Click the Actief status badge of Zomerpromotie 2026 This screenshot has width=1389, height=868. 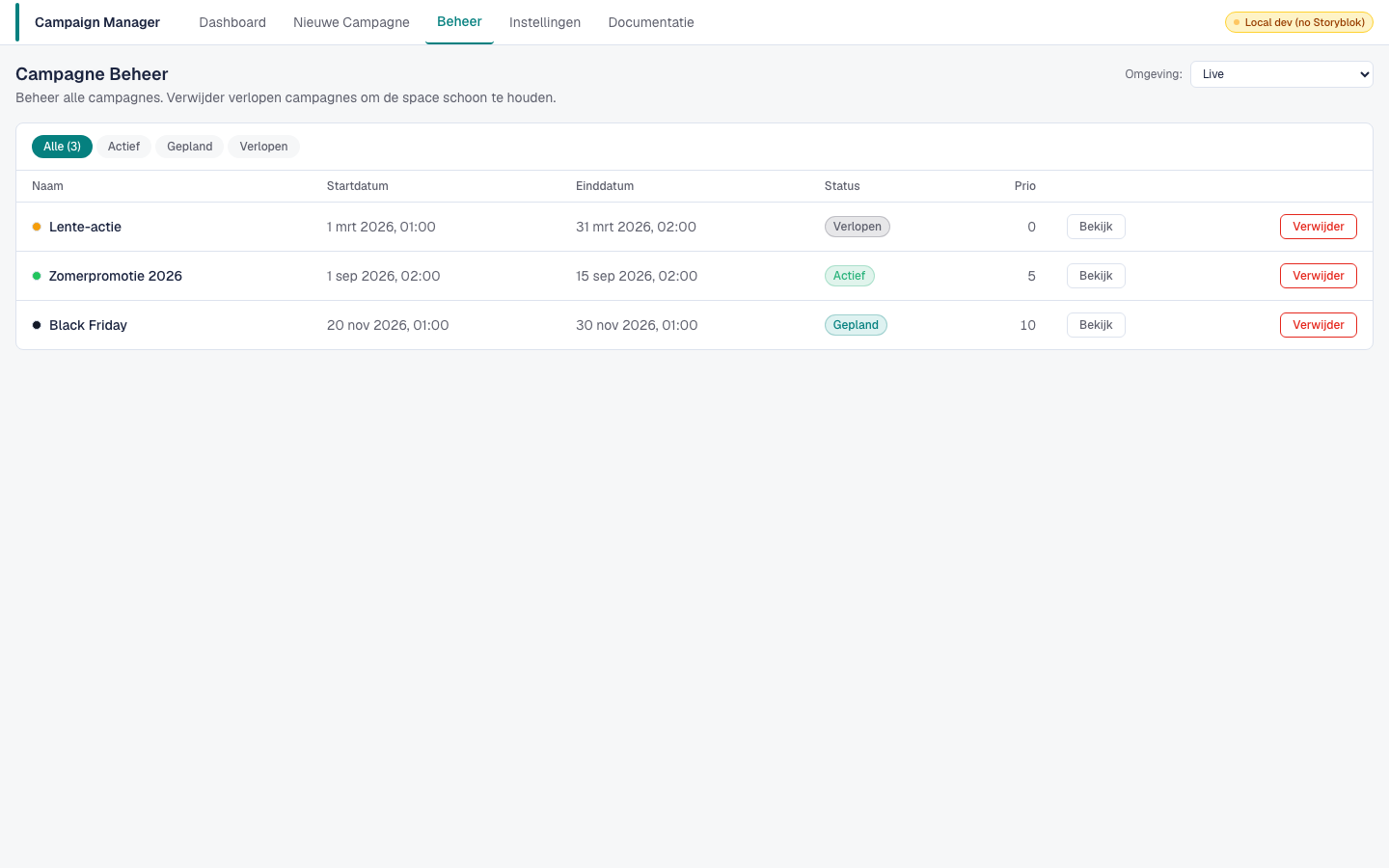(850, 276)
